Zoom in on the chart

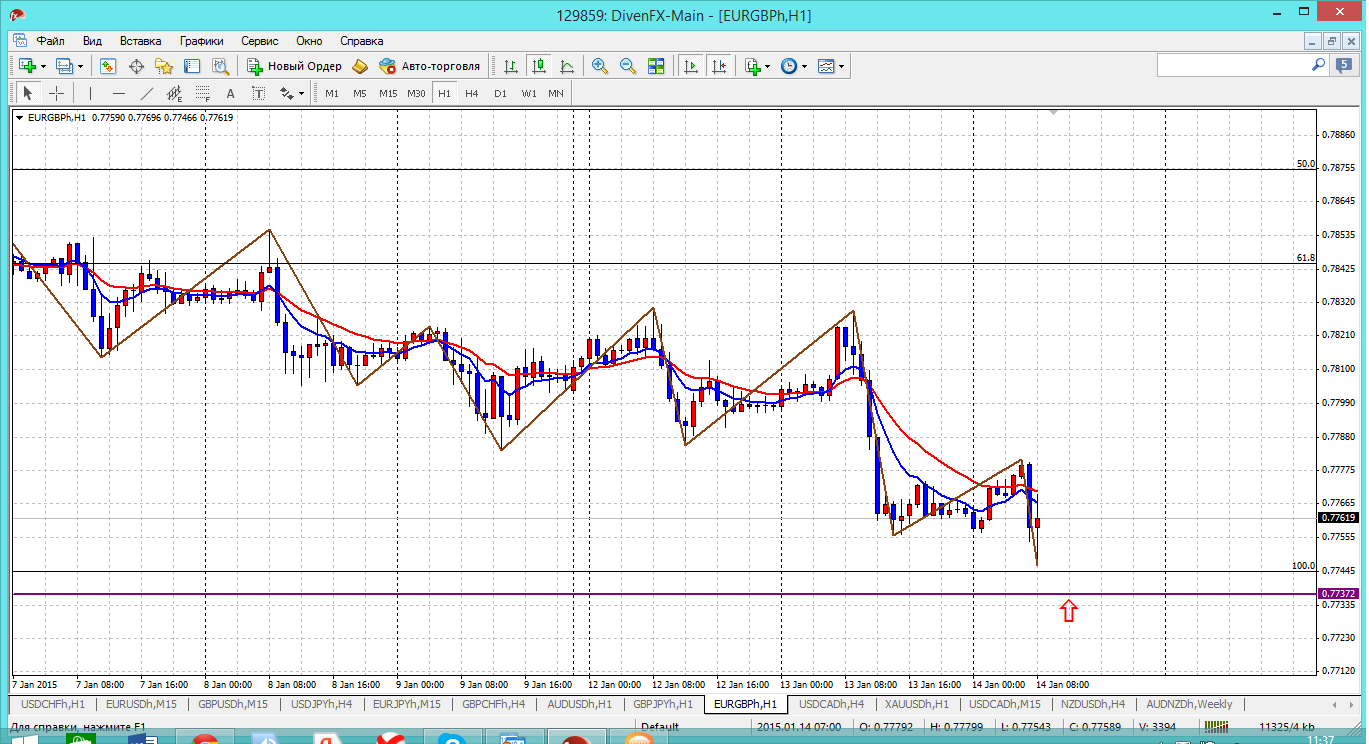click(600, 66)
